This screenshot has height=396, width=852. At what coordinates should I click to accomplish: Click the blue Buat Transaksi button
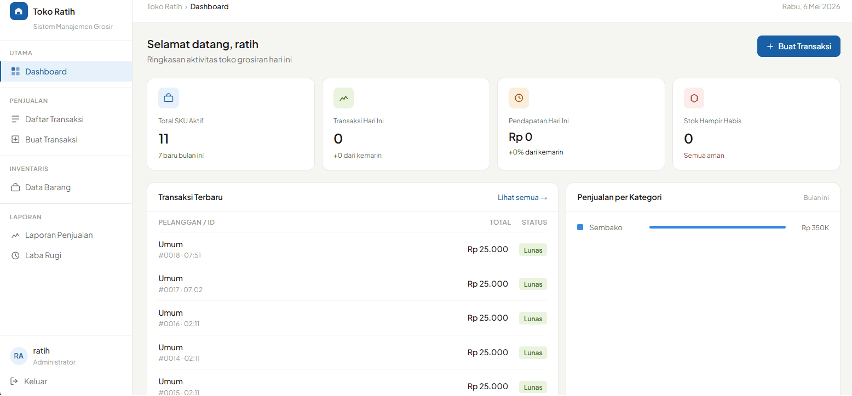point(798,46)
